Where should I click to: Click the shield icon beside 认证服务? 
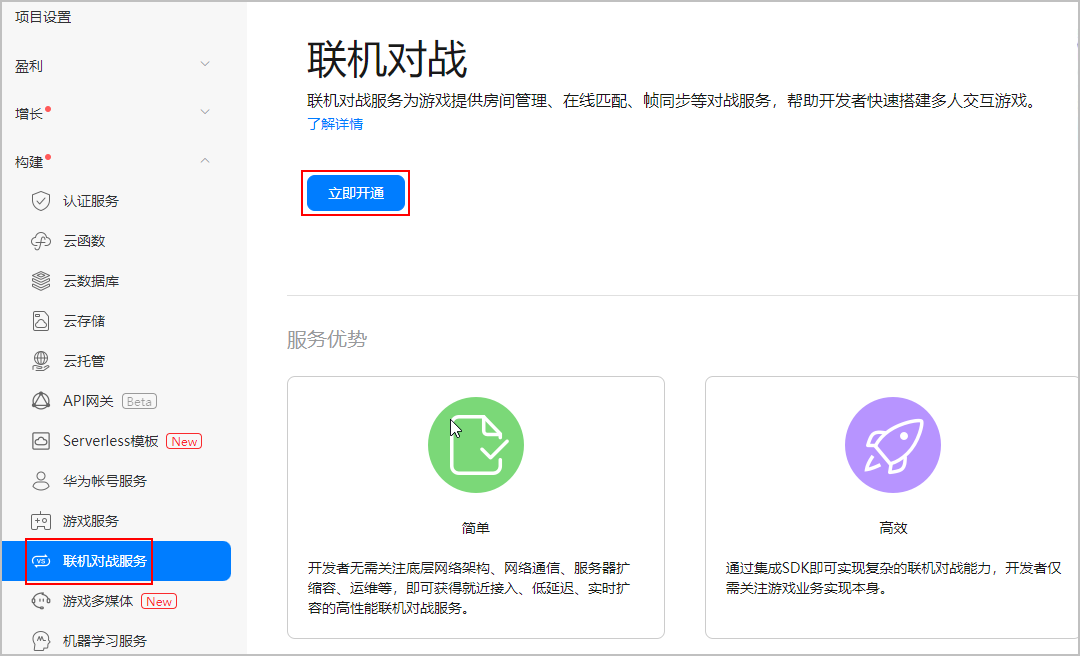tap(41, 201)
